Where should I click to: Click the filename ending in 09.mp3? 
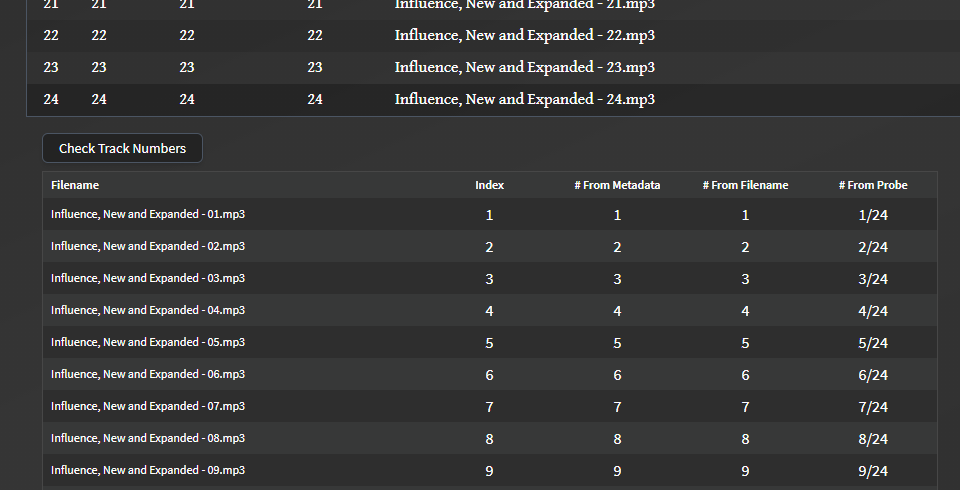(x=148, y=470)
